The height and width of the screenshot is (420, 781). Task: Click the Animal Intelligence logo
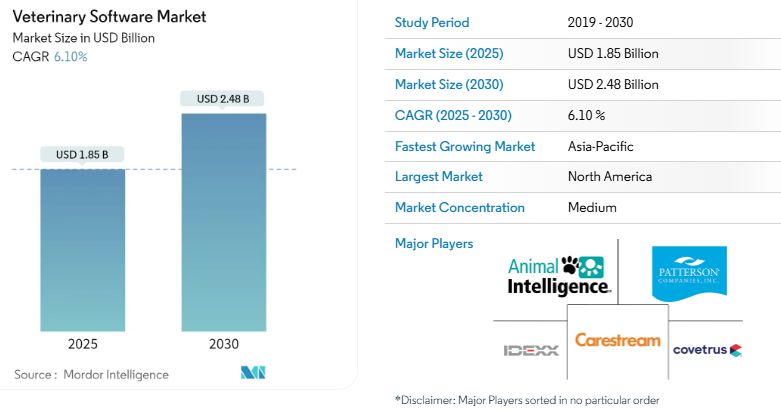tap(559, 274)
